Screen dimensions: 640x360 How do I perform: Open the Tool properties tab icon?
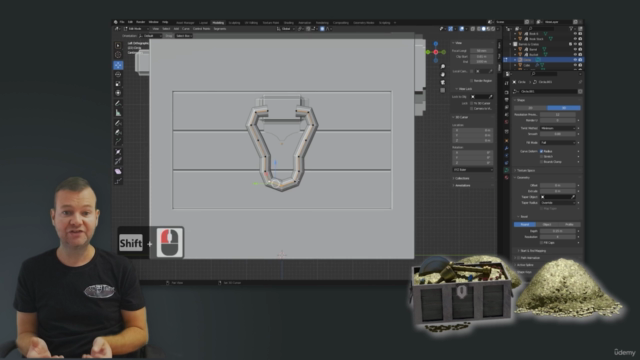507,83
